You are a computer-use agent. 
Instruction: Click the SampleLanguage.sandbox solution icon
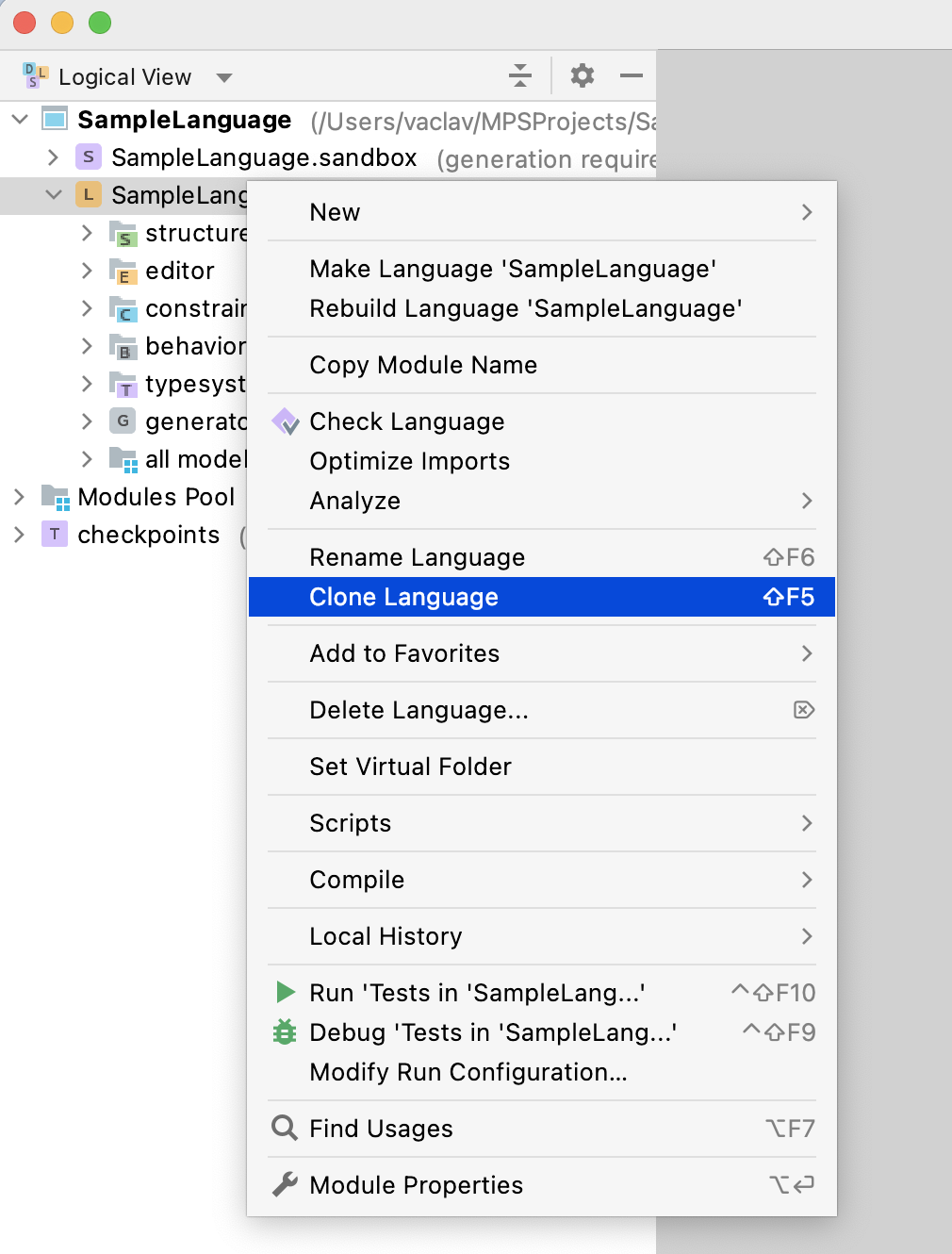89,157
